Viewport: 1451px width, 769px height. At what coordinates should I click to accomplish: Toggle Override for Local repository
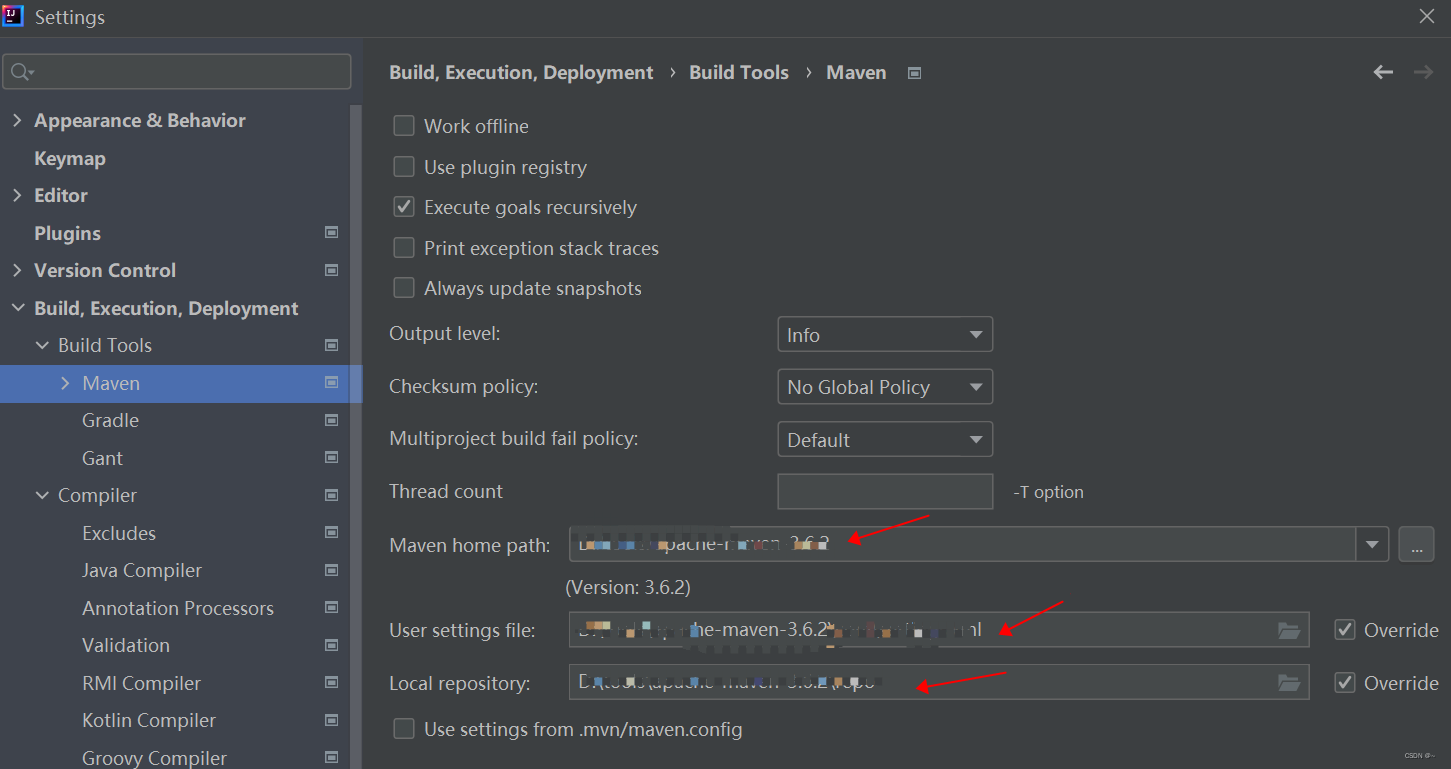tap(1345, 683)
